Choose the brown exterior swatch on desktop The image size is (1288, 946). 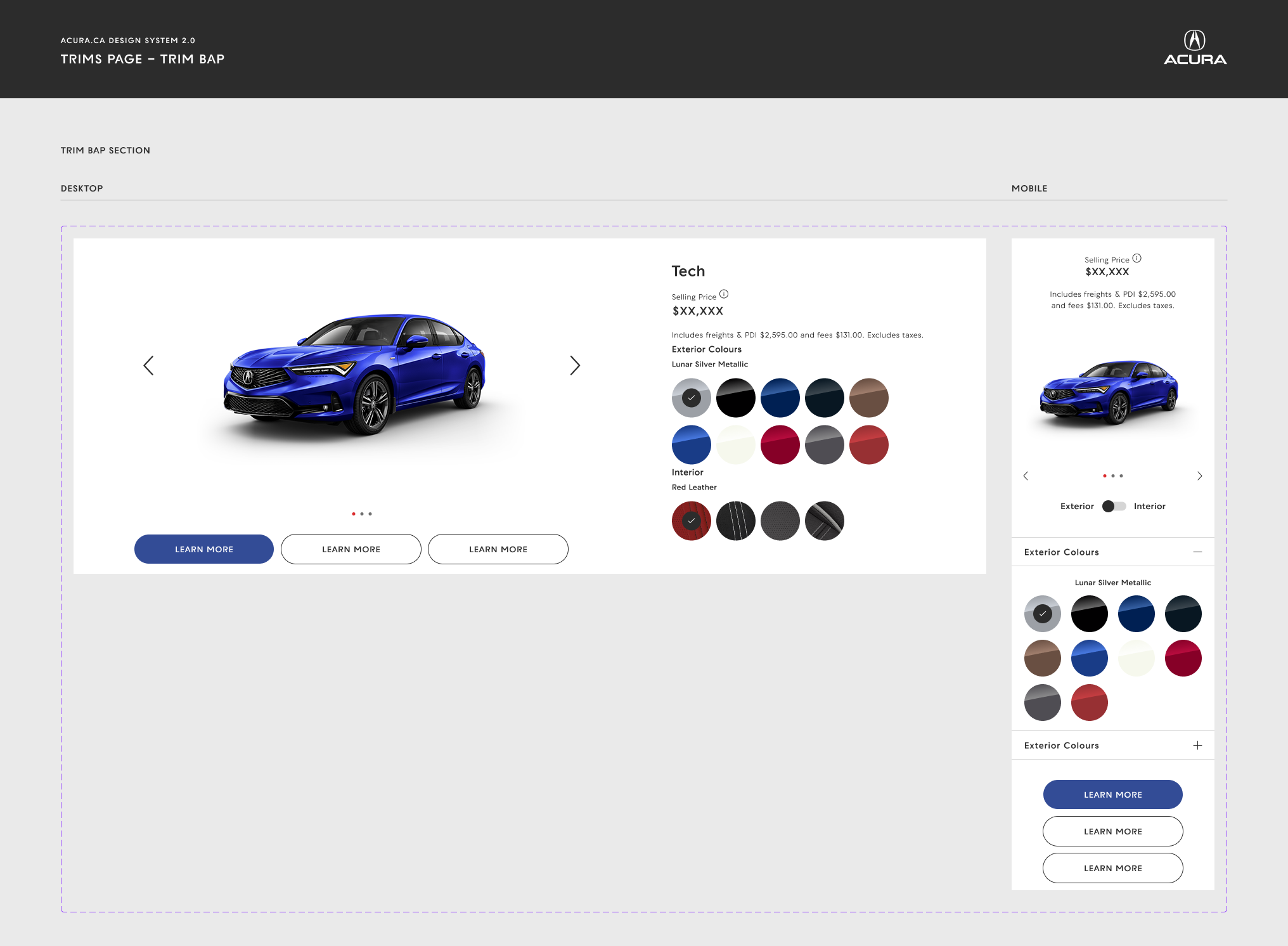pyautogui.click(x=869, y=398)
